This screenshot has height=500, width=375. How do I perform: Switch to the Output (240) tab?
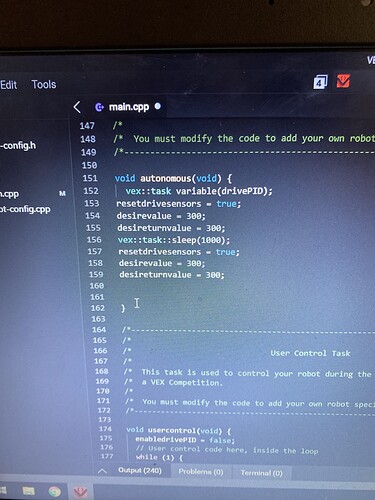pyautogui.click(x=140, y=470)
